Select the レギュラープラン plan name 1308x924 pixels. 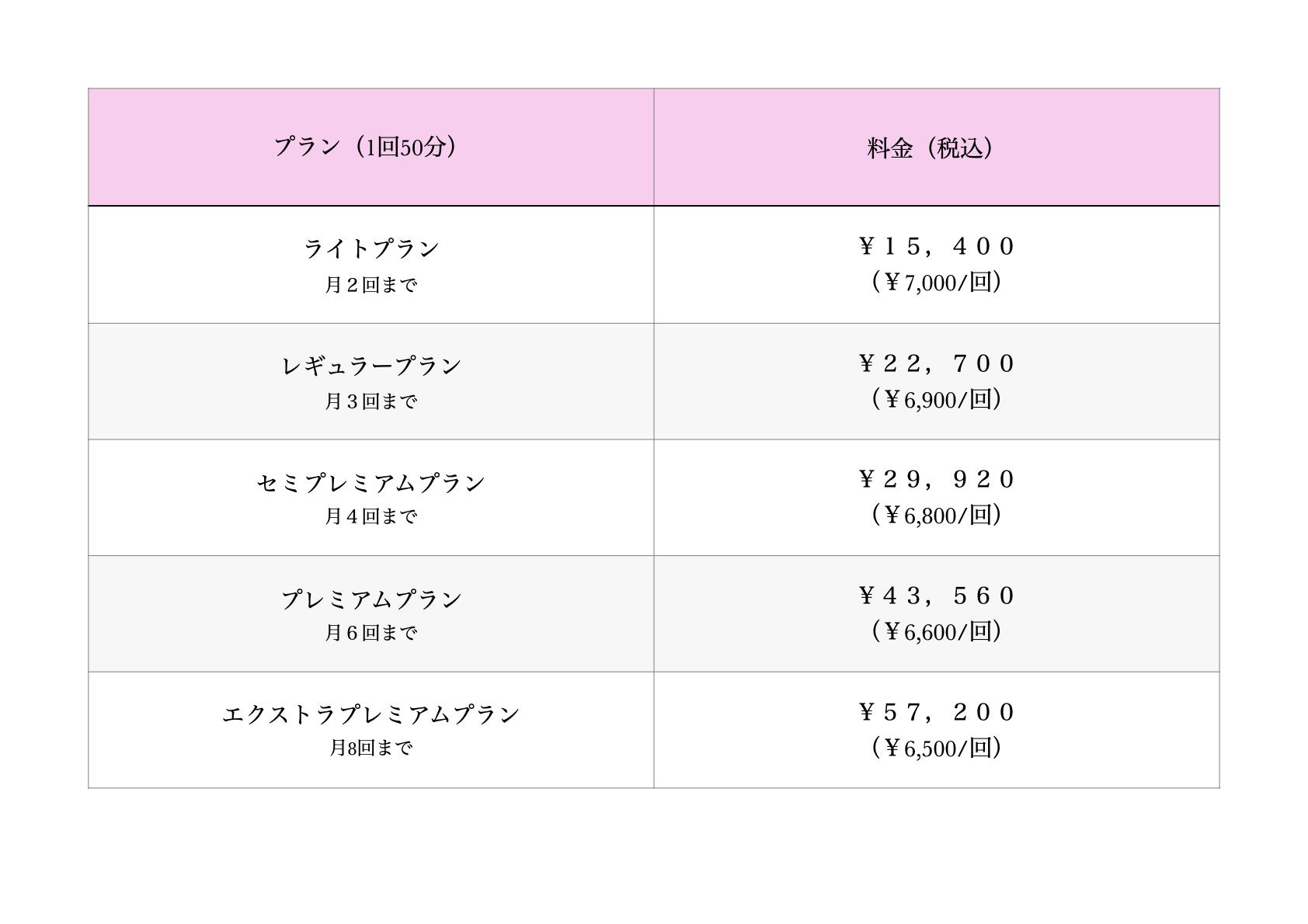370,365
